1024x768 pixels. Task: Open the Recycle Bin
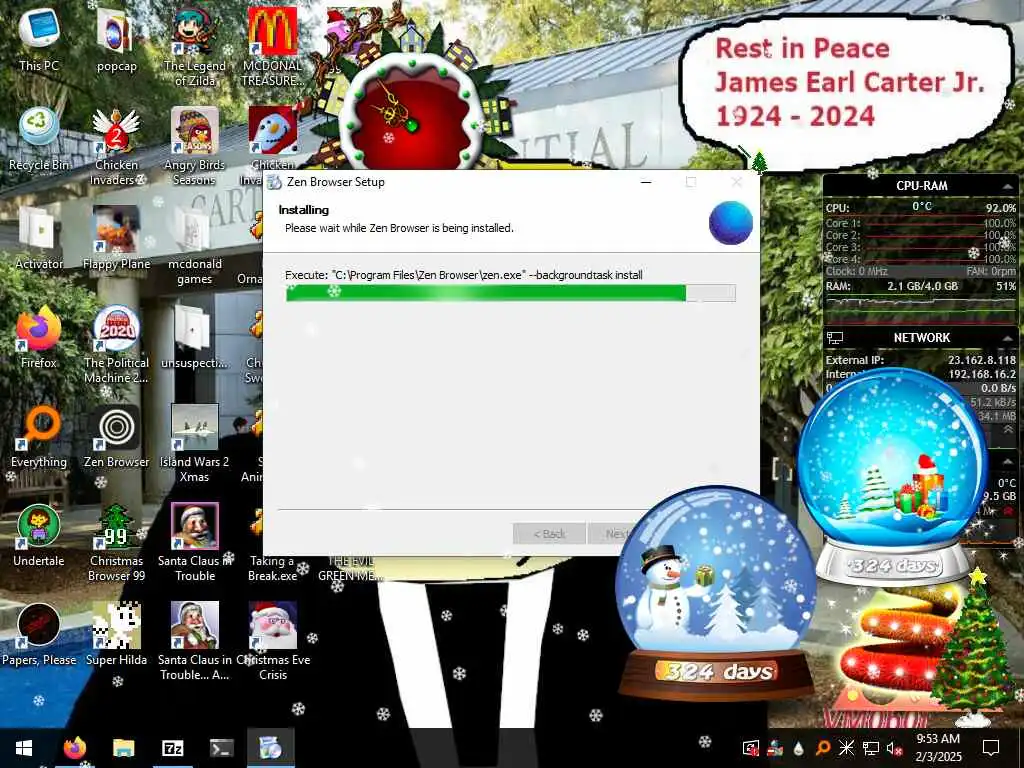pyautogui.click(x=39, y=139)
